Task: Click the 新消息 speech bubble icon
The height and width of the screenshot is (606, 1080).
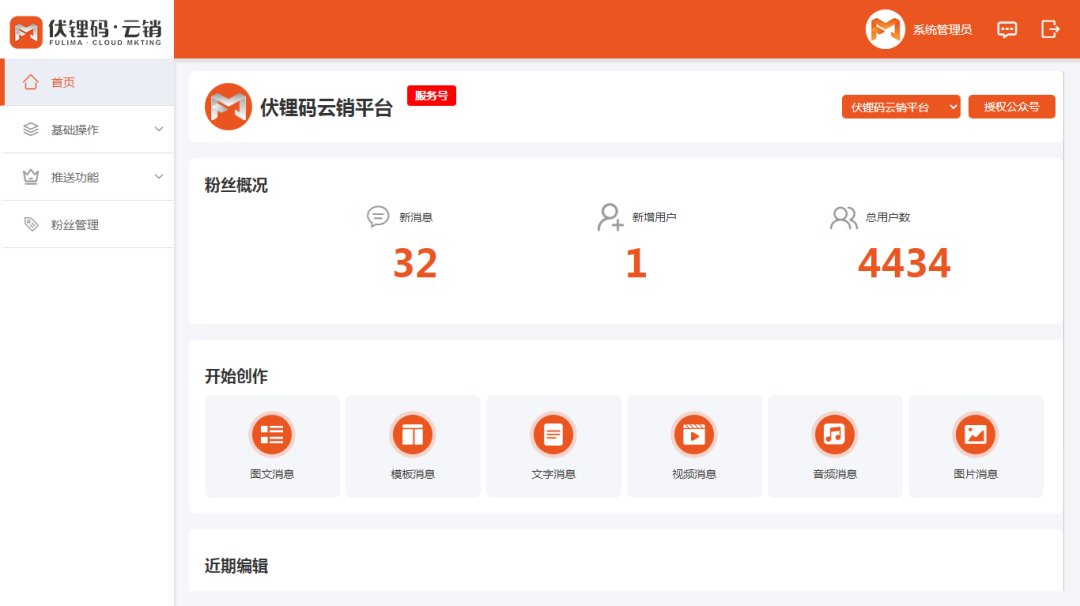Action: pos(377,217)
